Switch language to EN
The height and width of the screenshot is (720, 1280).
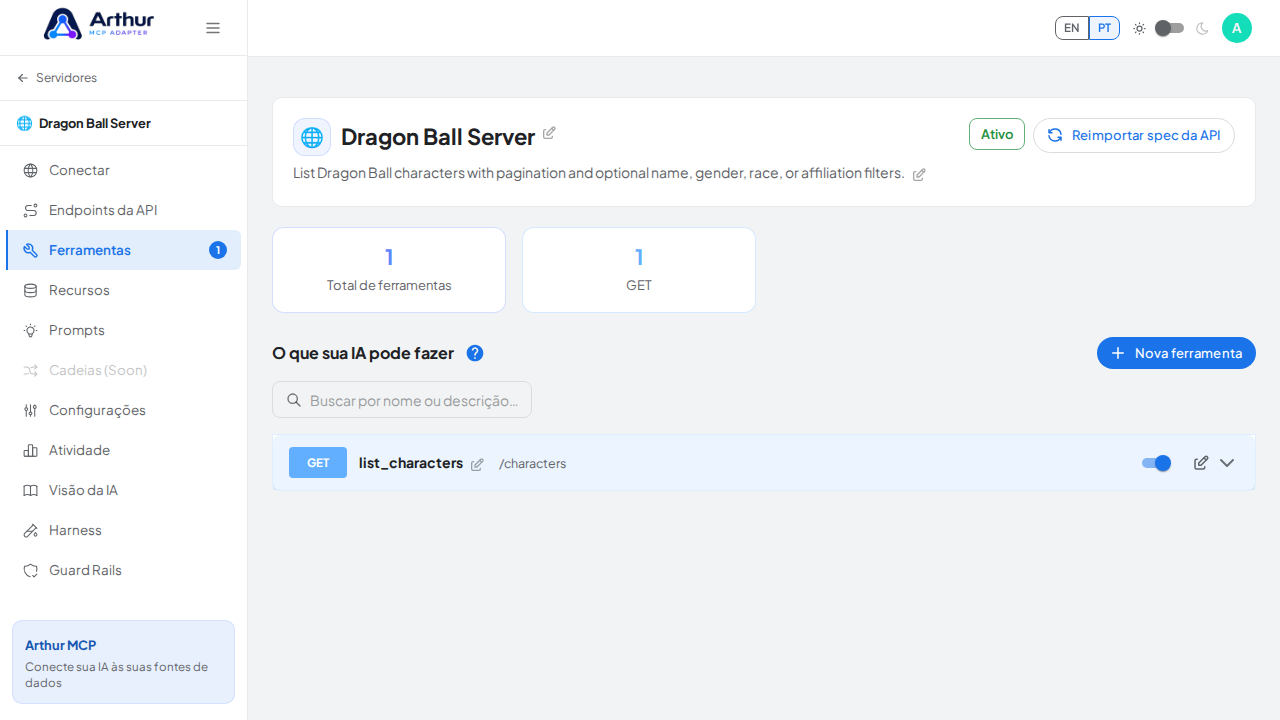pyautogui.click(x=1072, y=28)
